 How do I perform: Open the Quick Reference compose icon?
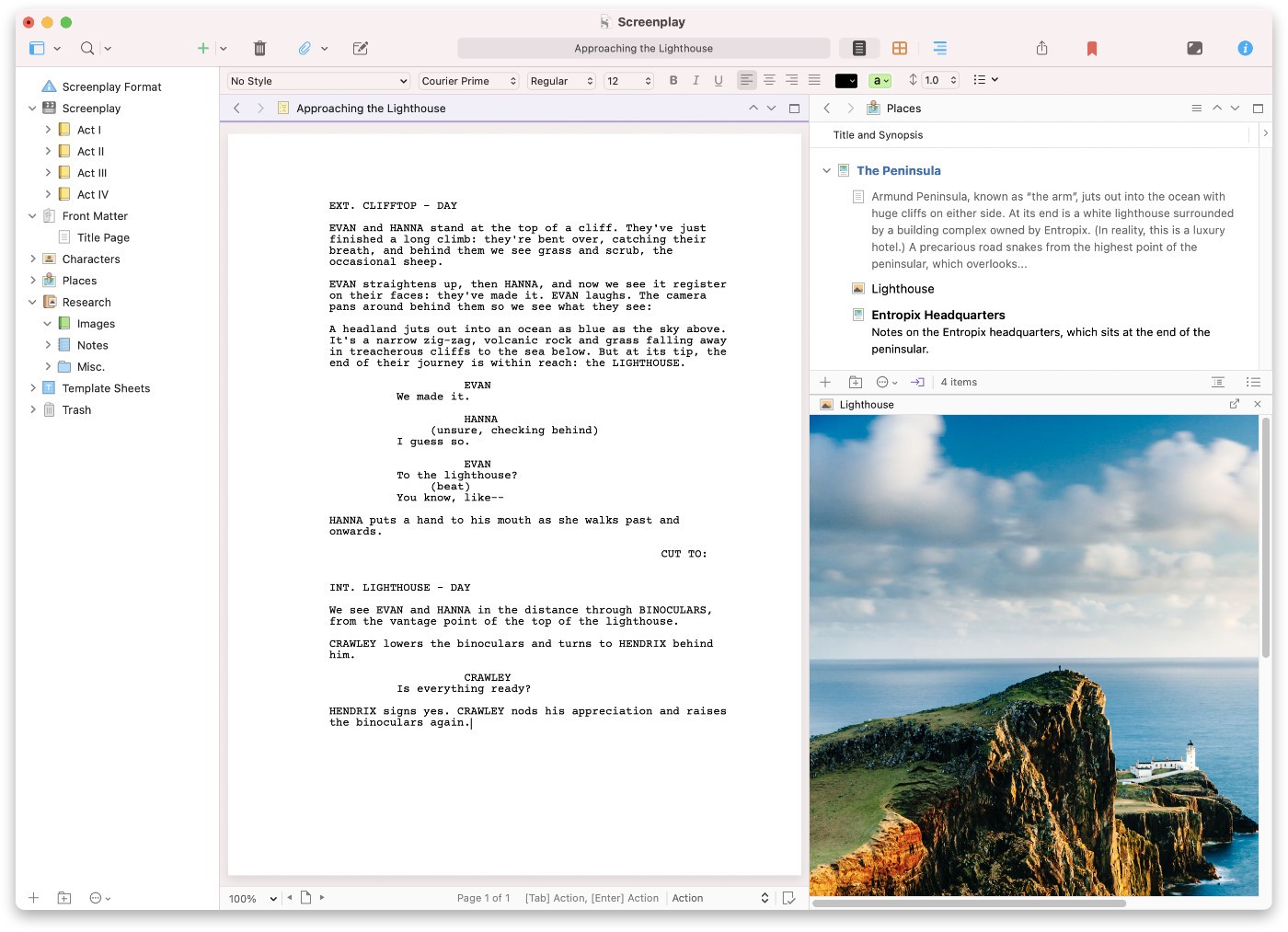361,48
